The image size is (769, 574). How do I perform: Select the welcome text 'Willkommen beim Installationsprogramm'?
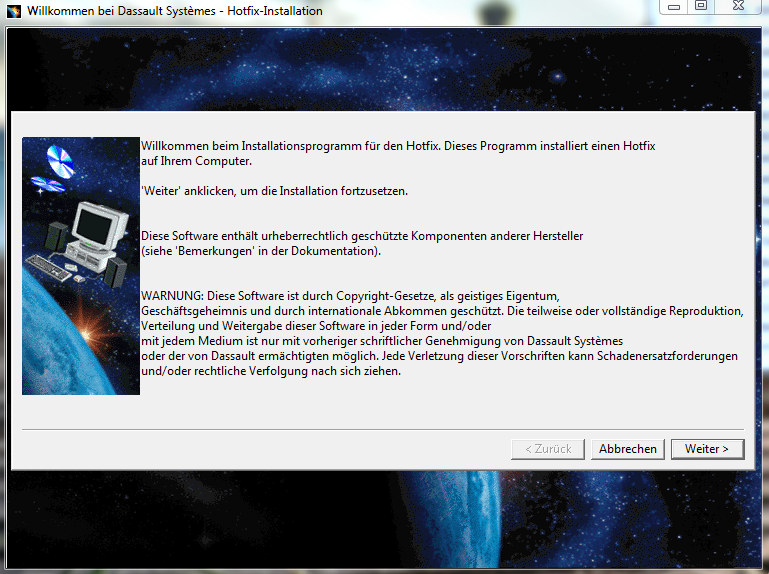click(x=251, y=146)
